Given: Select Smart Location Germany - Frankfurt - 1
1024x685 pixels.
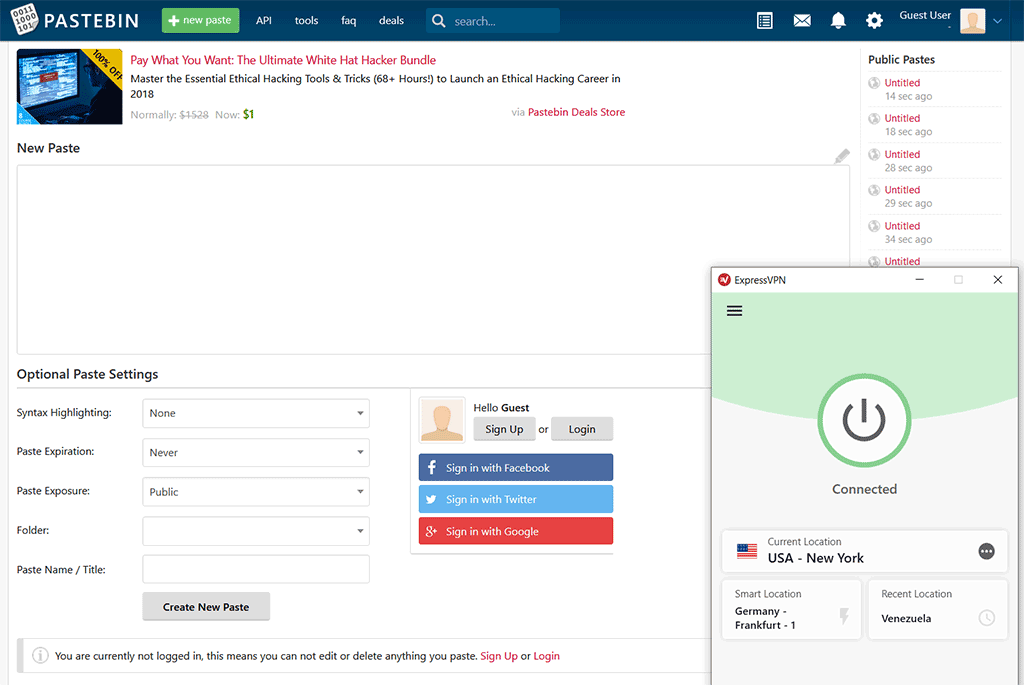Looking at the screenshot, I should (792, 610).
